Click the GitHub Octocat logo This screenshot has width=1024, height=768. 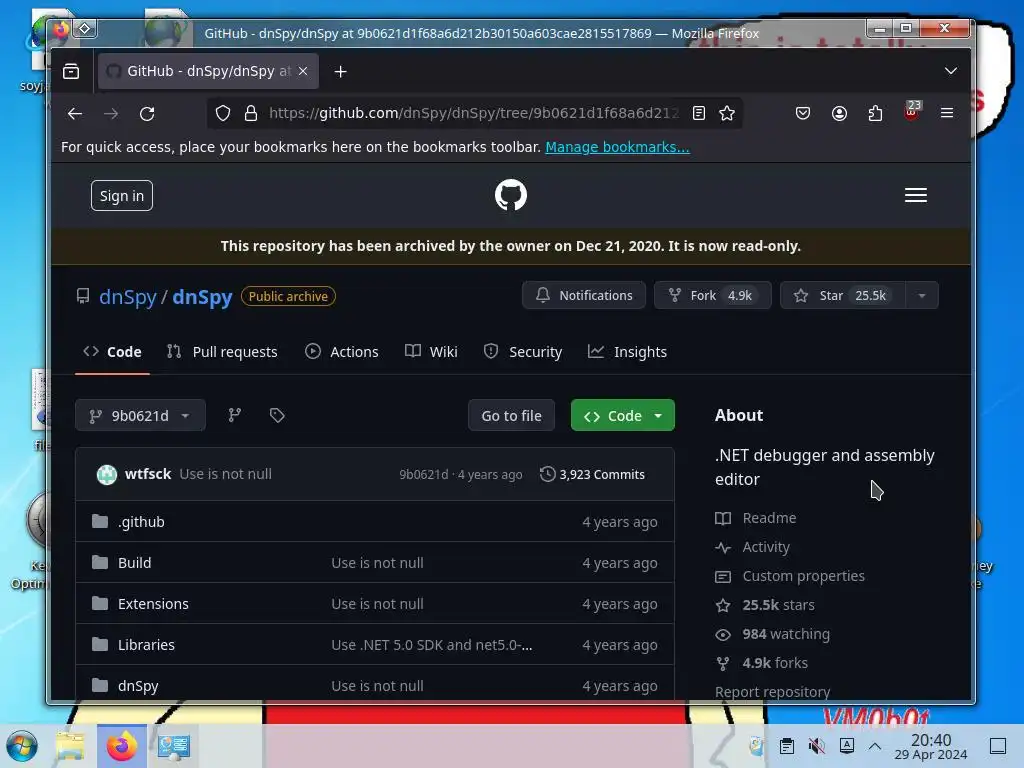(x=511, y=195)
